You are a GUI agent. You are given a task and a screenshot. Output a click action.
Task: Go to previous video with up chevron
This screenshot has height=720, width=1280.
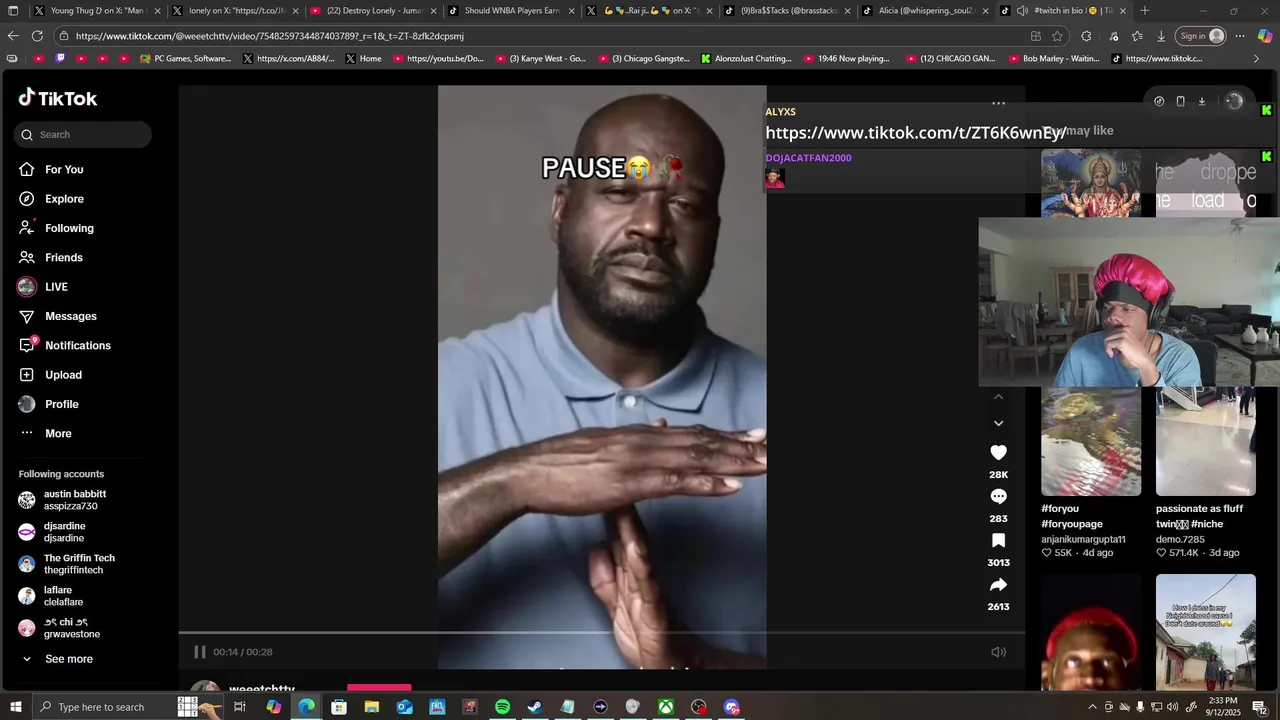(998, 397)
